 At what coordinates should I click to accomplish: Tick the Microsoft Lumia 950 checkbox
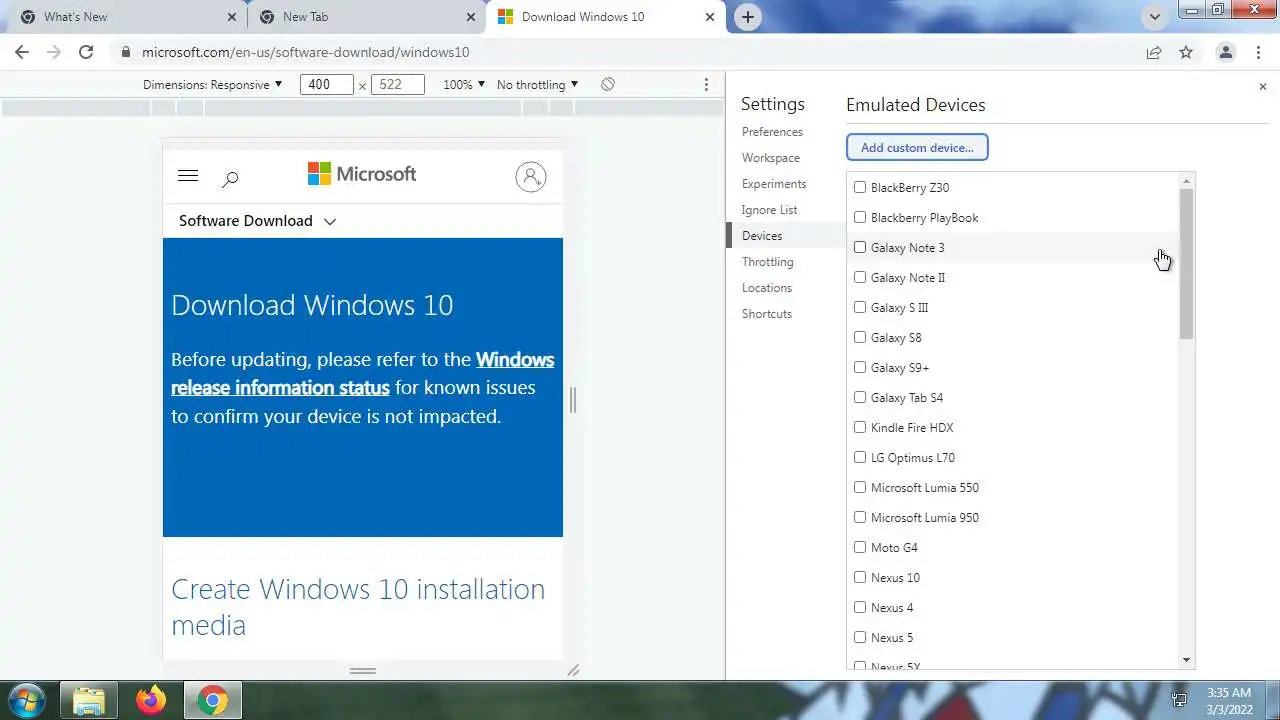pos(860,517)
